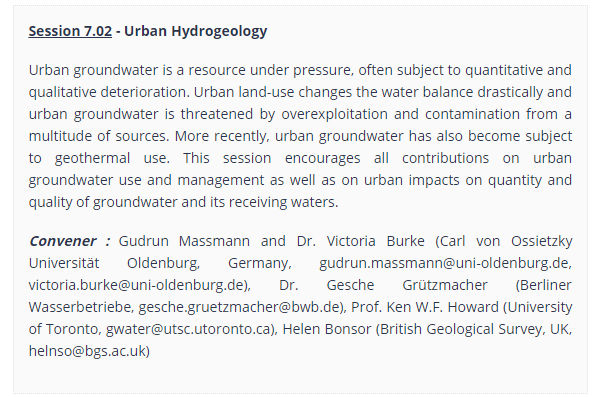Click the Urban Hydrogeology heading text
599x397 pixels.
pyautogui.click(x=195, y=31)
